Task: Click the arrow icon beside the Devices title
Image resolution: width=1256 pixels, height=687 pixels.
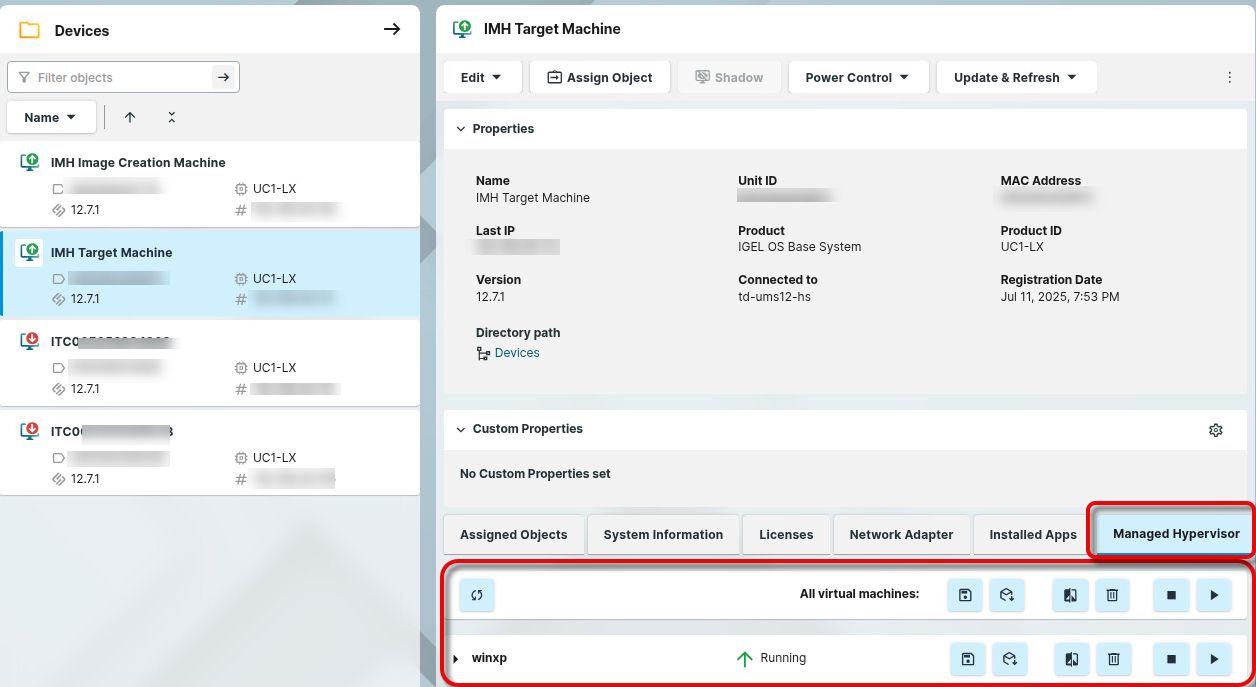Action: pos(392,30)
